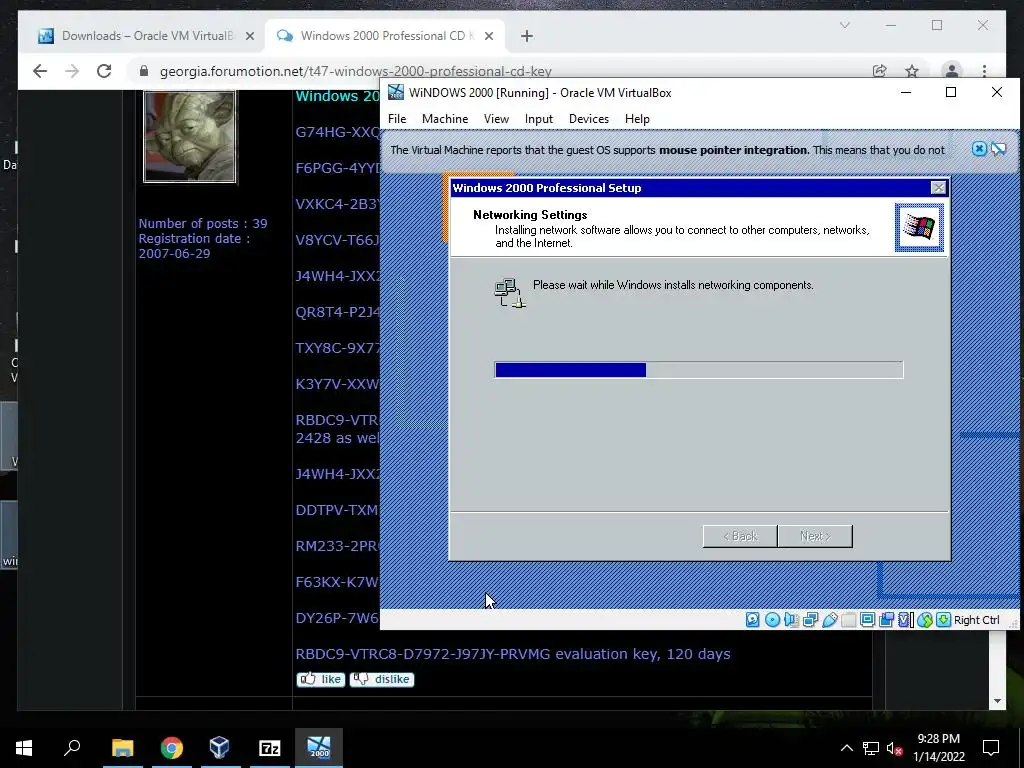Click the Windows logo icon in setup dialog
The width and height of the screenshot is (1024, 768).
click(x=919, y=227)
